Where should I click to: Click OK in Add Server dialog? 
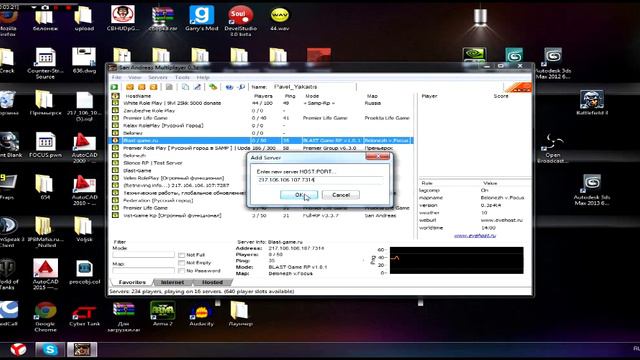coord(299,195)
